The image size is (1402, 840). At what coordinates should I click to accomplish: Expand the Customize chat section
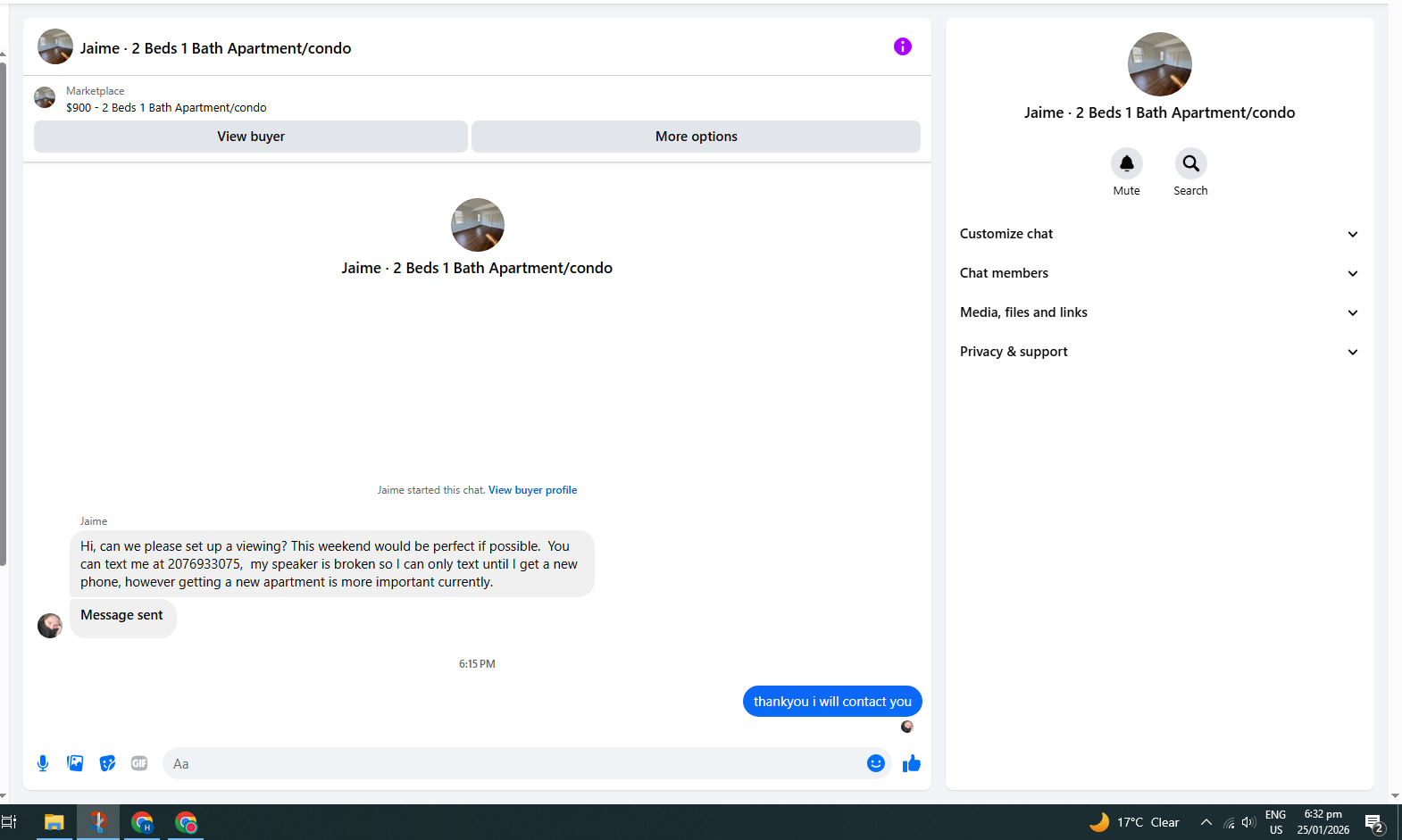pos(1159,234)
